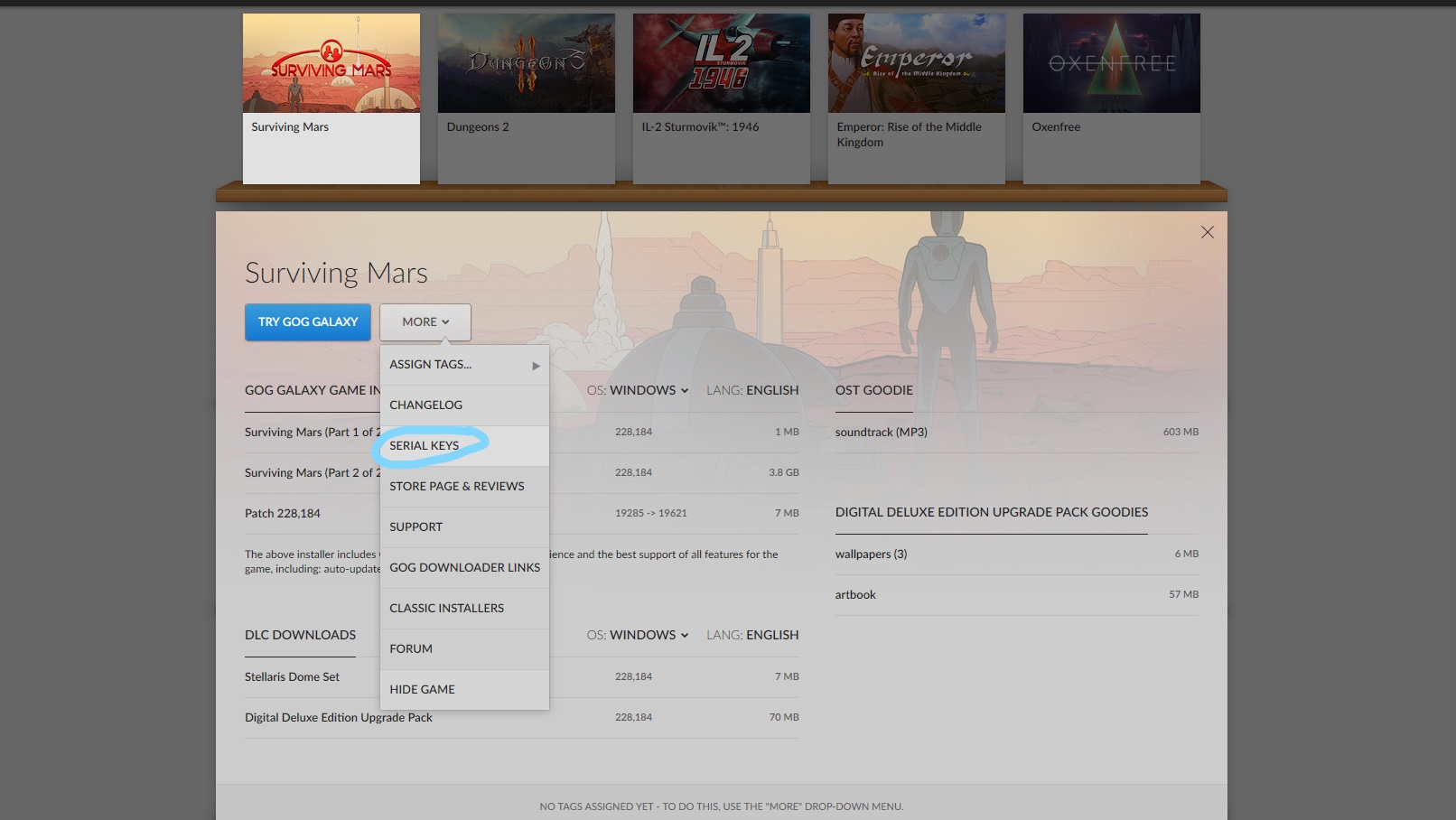
Task: Open the Oxenfree game cover
Action: (1112, 63)
